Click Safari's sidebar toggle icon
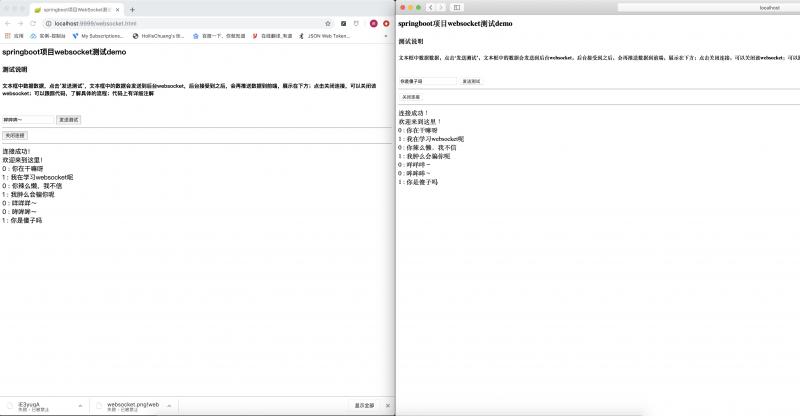Image resolution: width=800 pixels, height=416 pixels. [457, 8]
